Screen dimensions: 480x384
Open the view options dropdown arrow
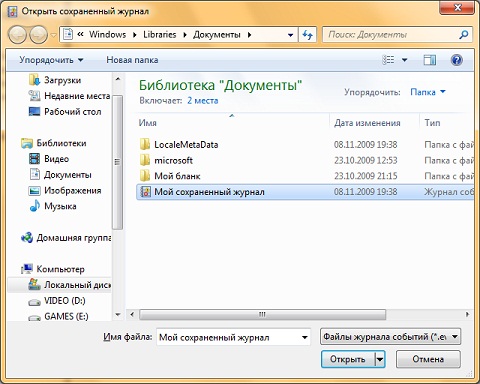click(x=404, y=60)
